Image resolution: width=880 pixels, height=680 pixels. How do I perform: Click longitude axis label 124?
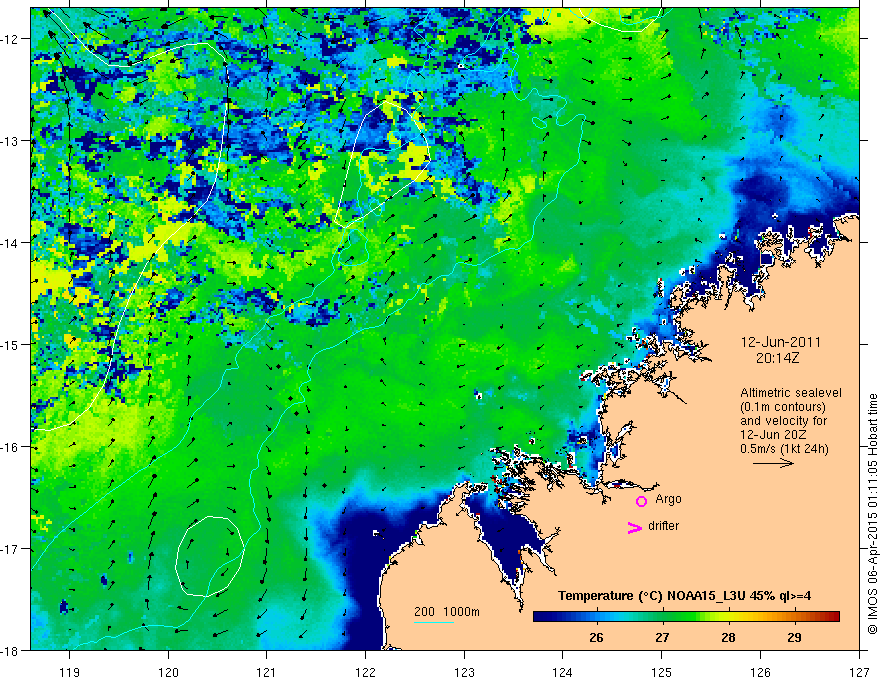pyautogui.click(x=563, y=672)
